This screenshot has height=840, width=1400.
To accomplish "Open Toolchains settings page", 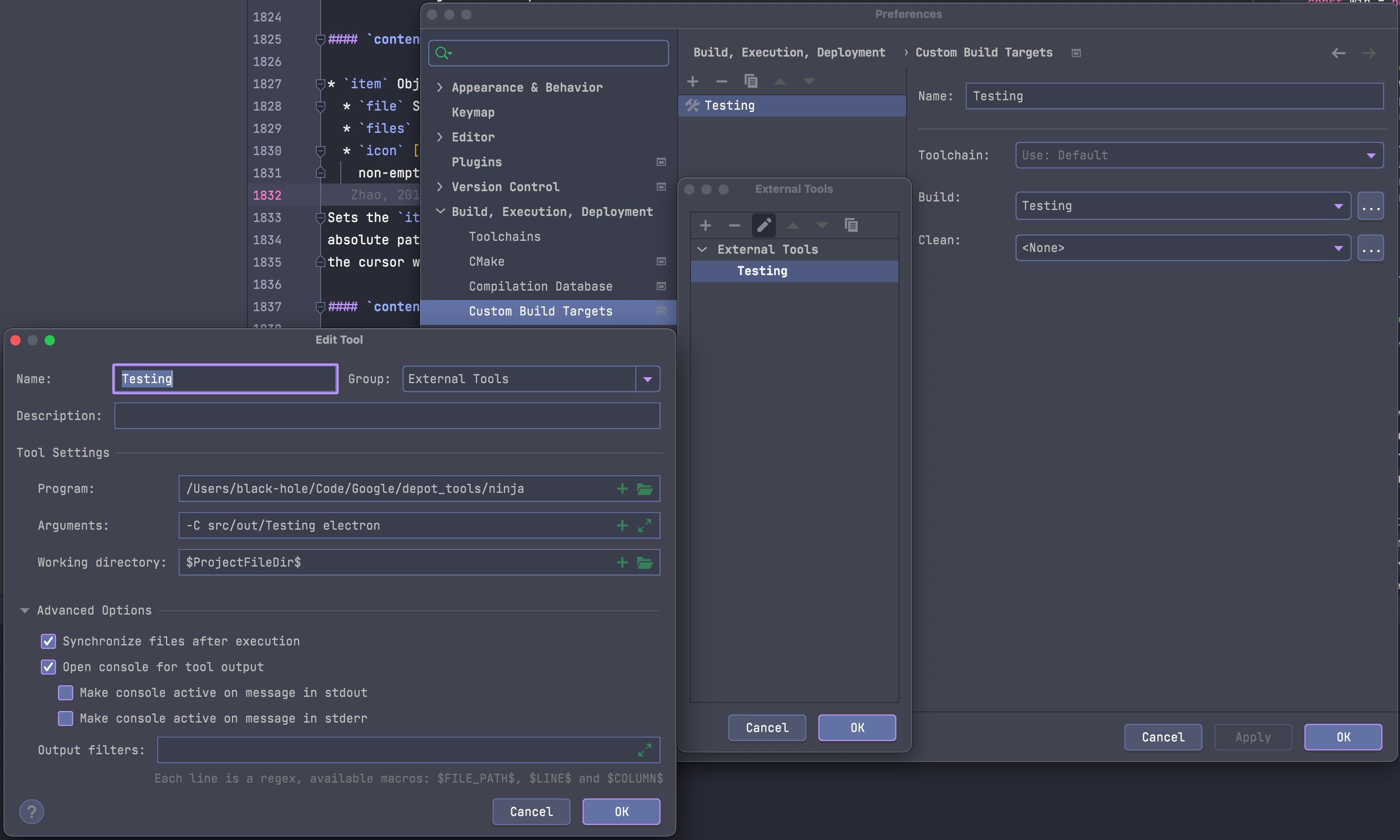I will [x=505, y=237].
